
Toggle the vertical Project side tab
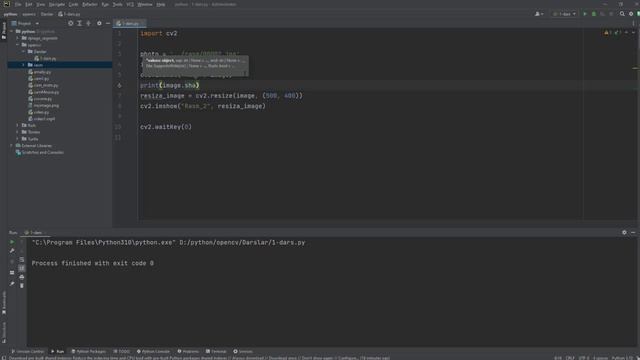click(4, 31)
